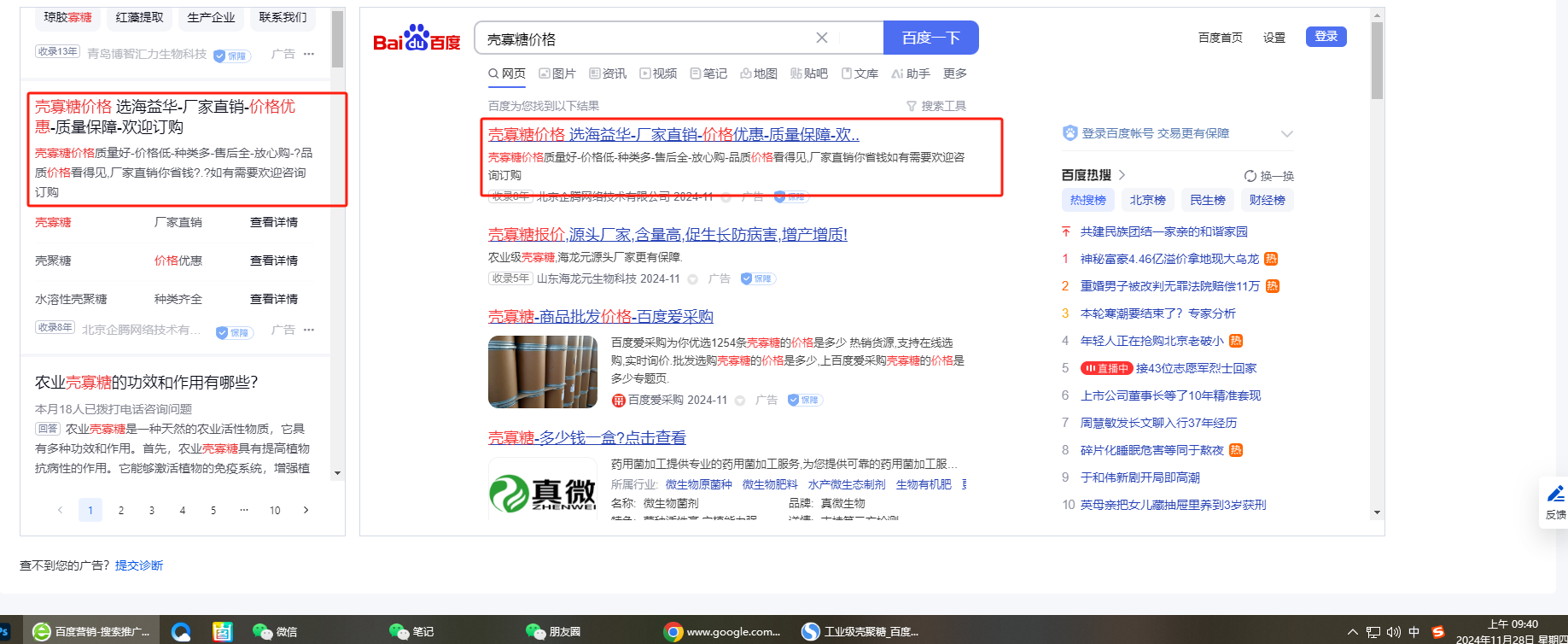Open the Photoshop taskbar icon
Image resolution: width=1568 pixels, height=644 pixels.
[4, 631]
